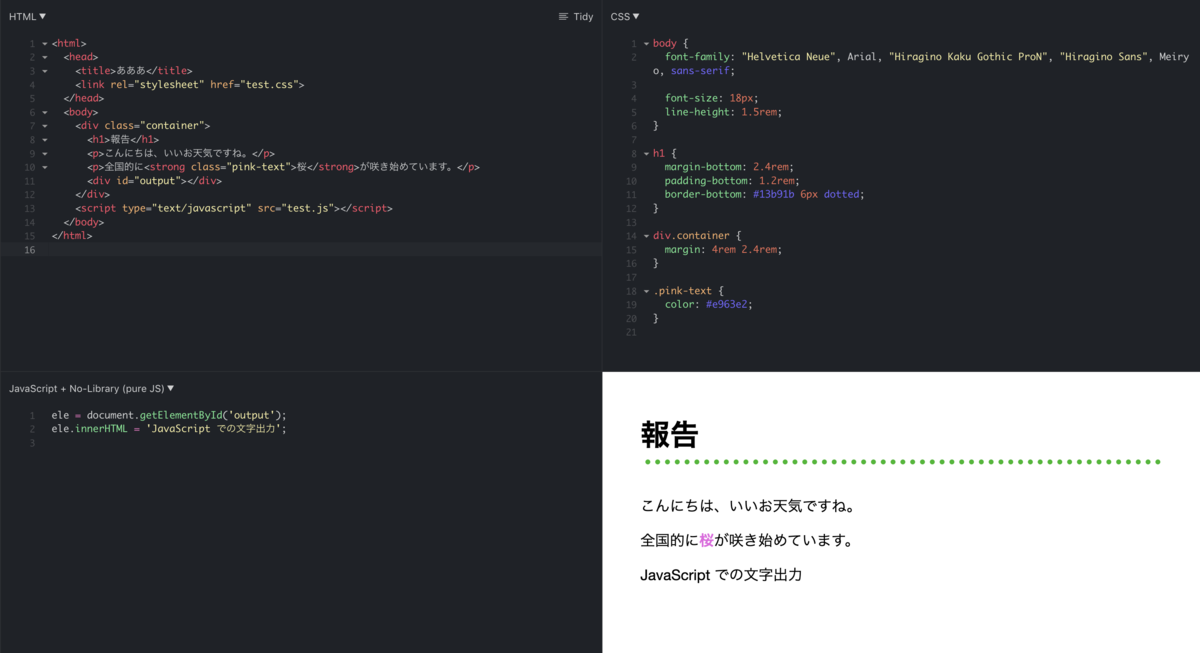This screenshot has height=653, width=1200.
Task: Click the JavaScript での文字出力 result text
Action: point(721,575)
